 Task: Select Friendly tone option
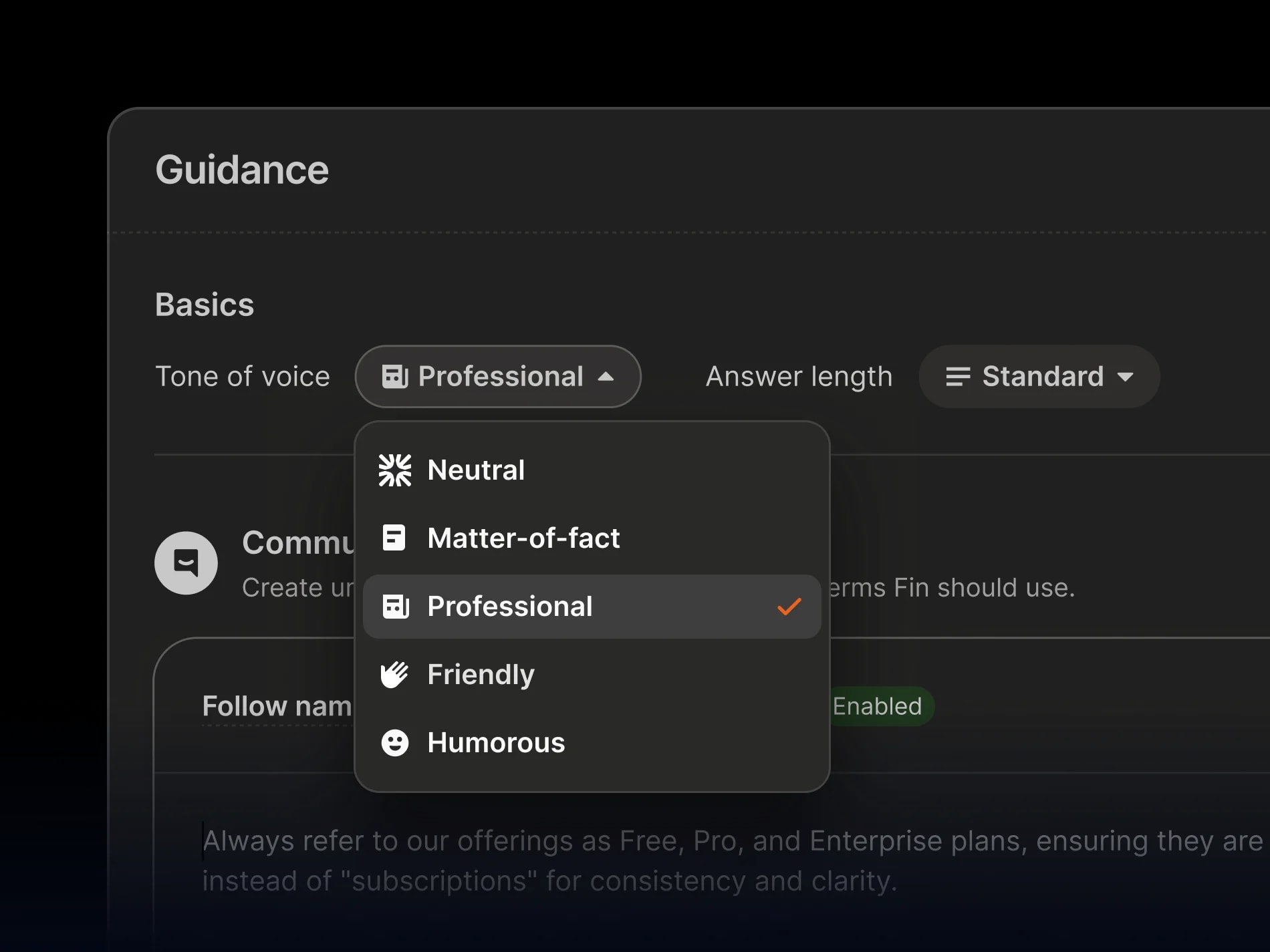click(592, 675)
